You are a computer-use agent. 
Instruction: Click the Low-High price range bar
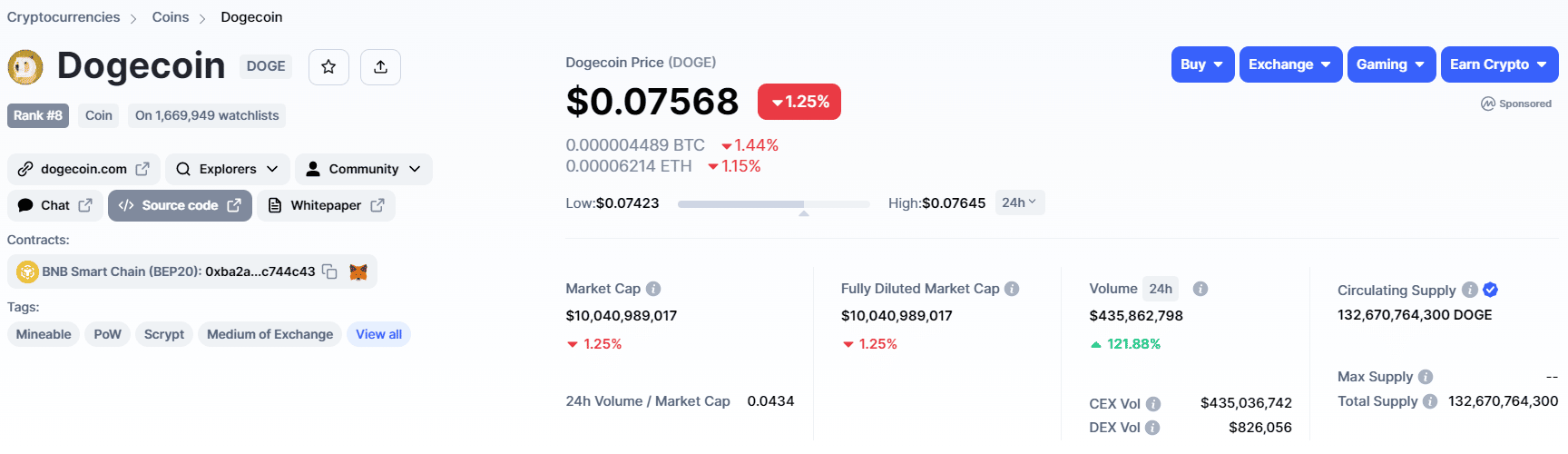pos(773,204)
